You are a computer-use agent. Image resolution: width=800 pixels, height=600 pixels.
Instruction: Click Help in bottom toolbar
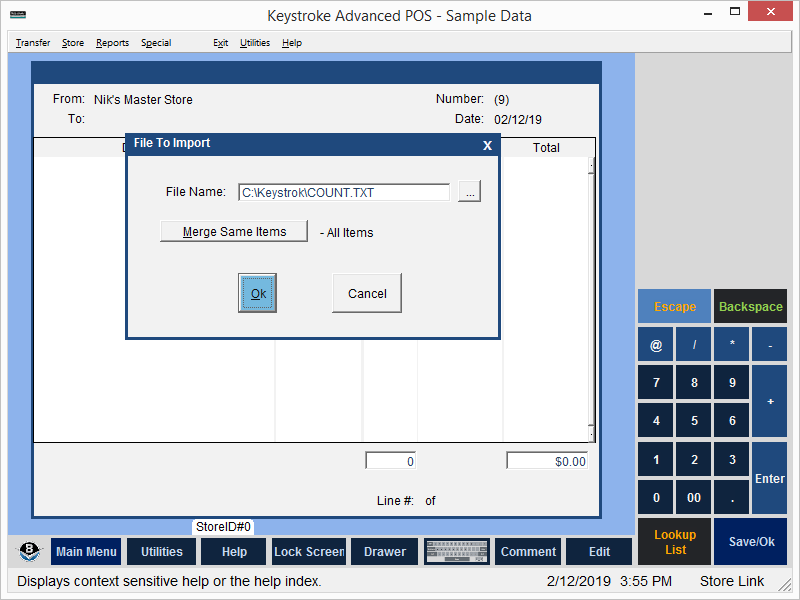point(234,552)
